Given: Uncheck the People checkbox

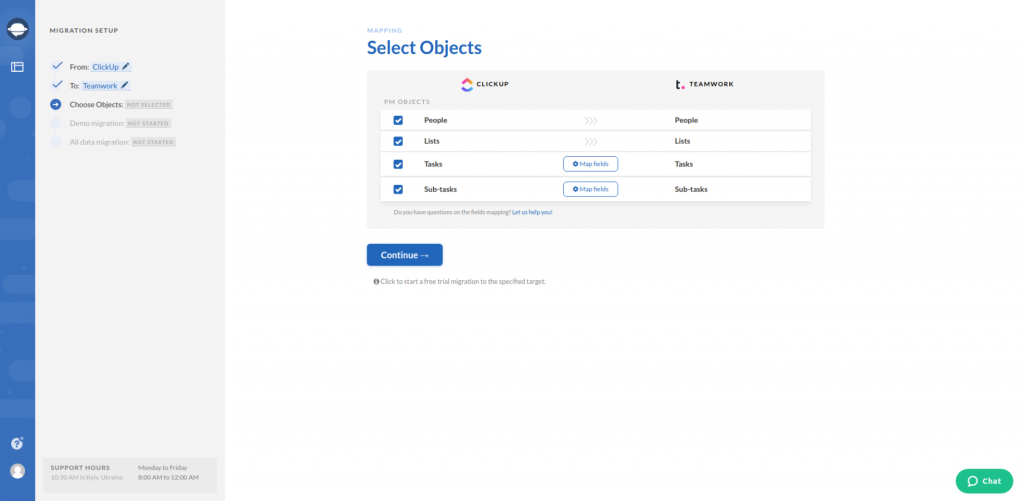Looking at the screenshot, I should click(x=398, y=120).
